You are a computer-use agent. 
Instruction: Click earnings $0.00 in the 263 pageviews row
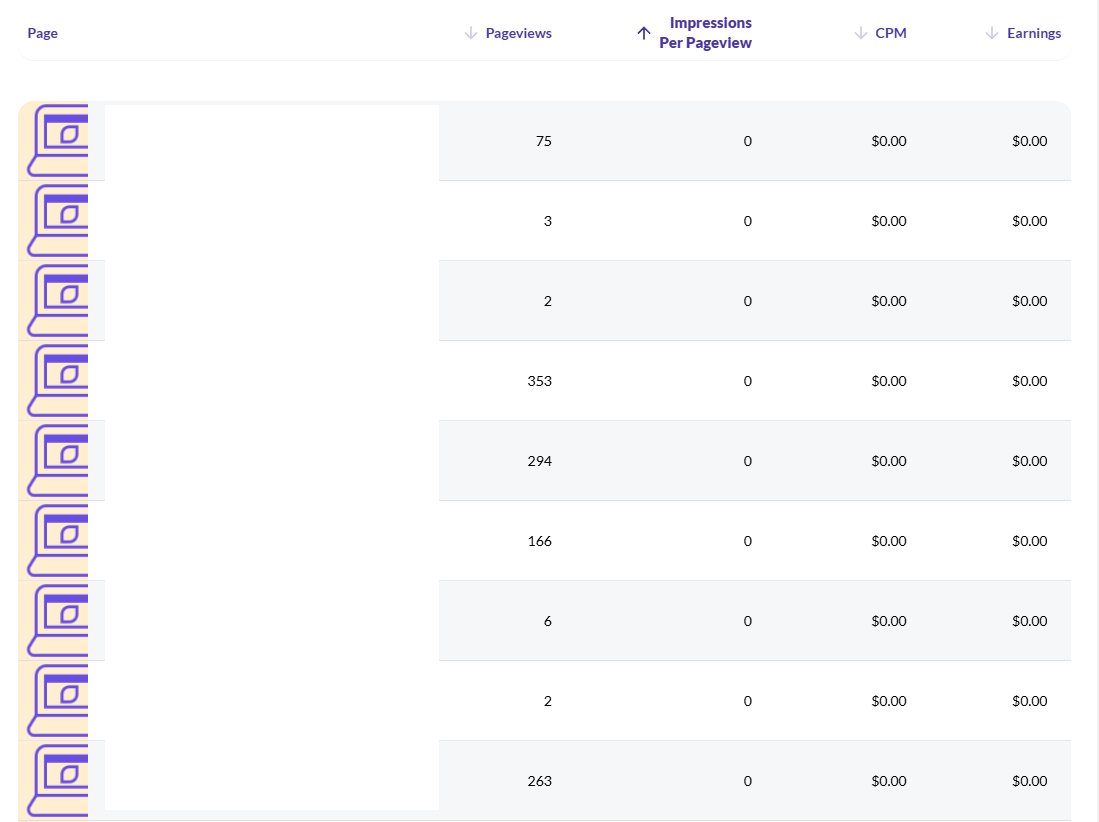pos(1029,781)
